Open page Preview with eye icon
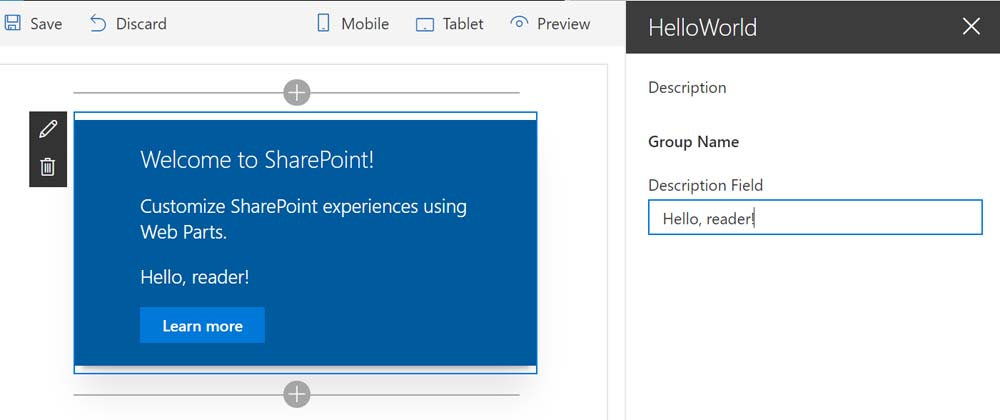 (x=518, y=23)
